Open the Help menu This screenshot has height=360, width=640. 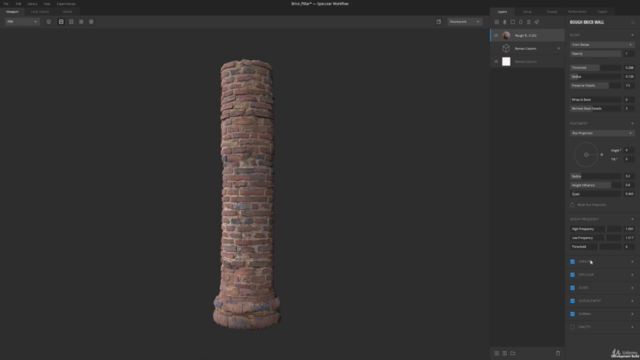point(47,4)
